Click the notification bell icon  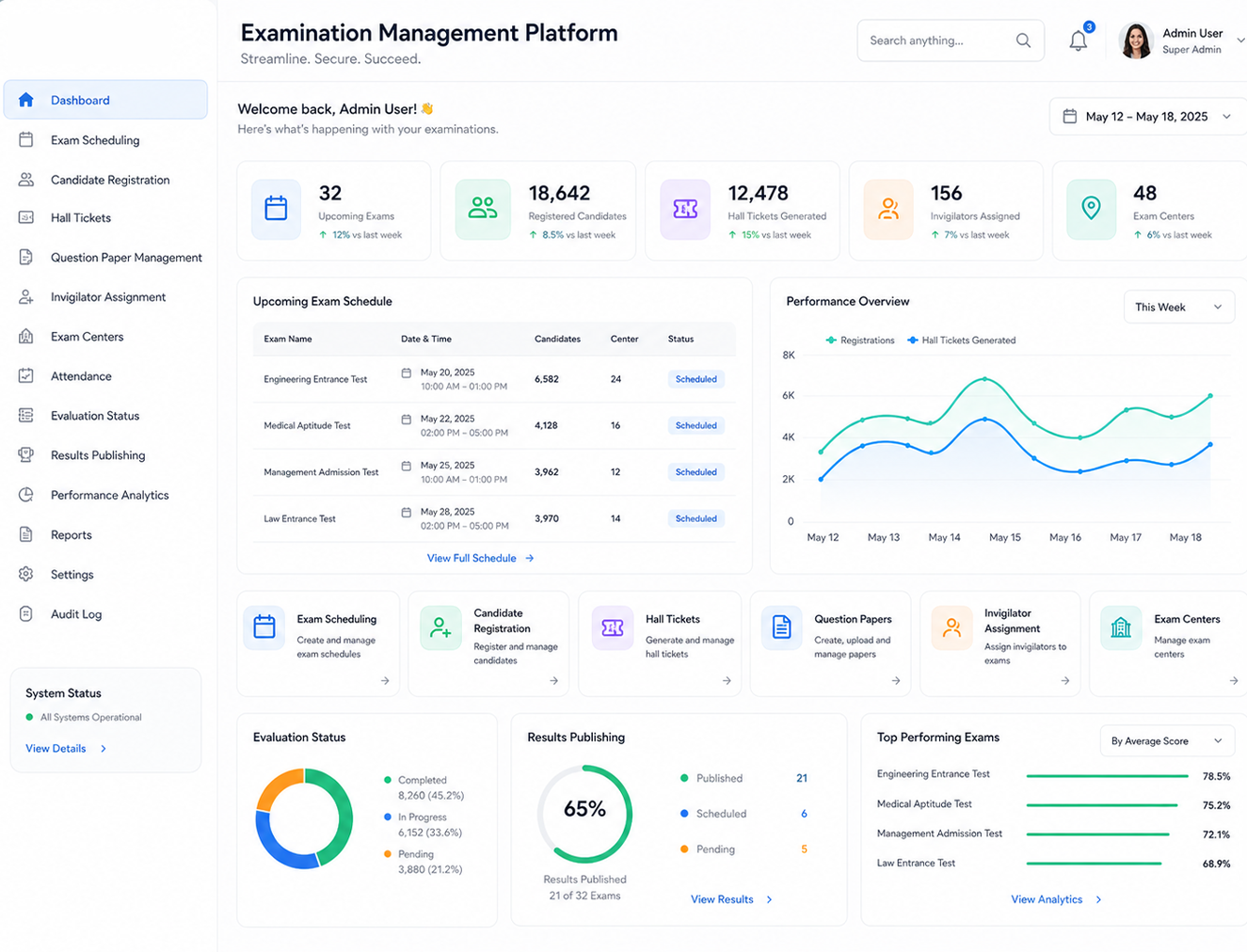[1078, 41]
